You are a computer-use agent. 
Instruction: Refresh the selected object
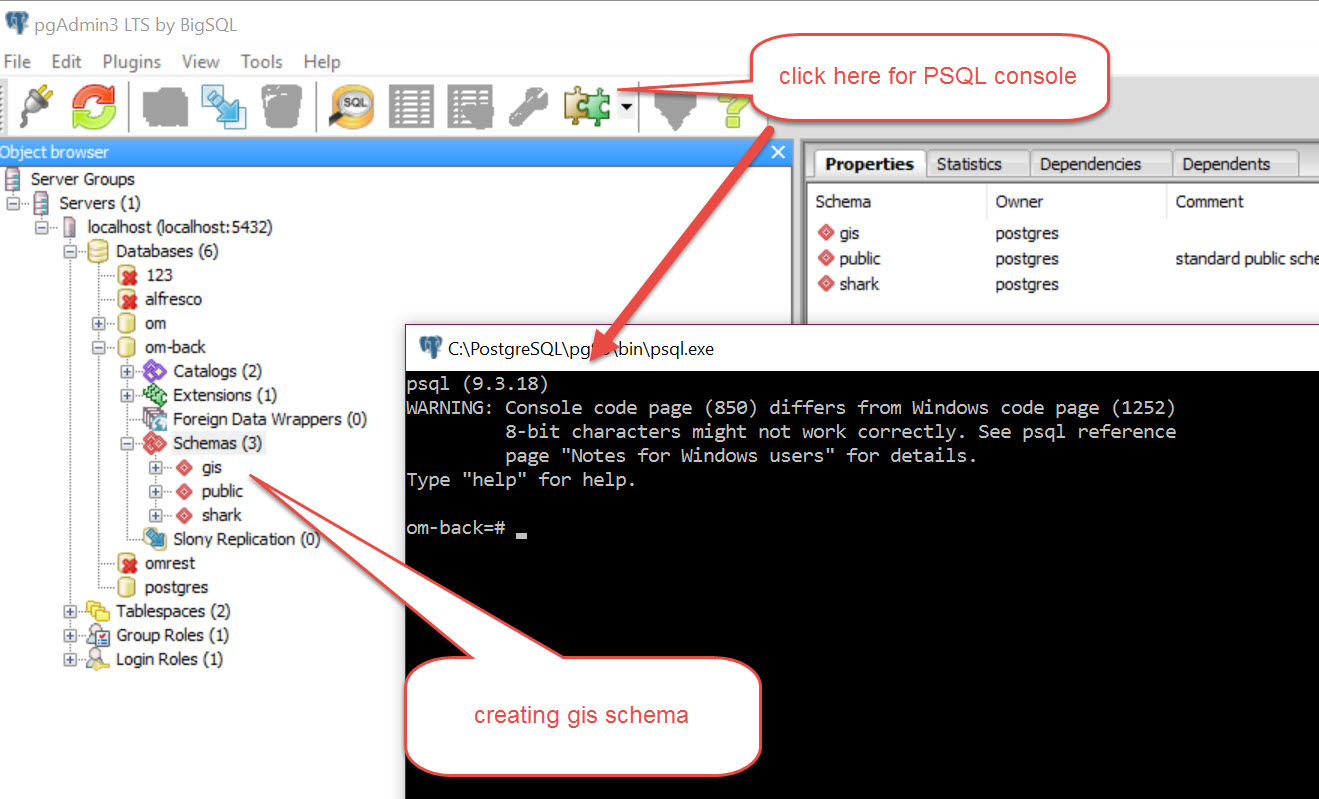pyautogui.click(x=93, y=106)
